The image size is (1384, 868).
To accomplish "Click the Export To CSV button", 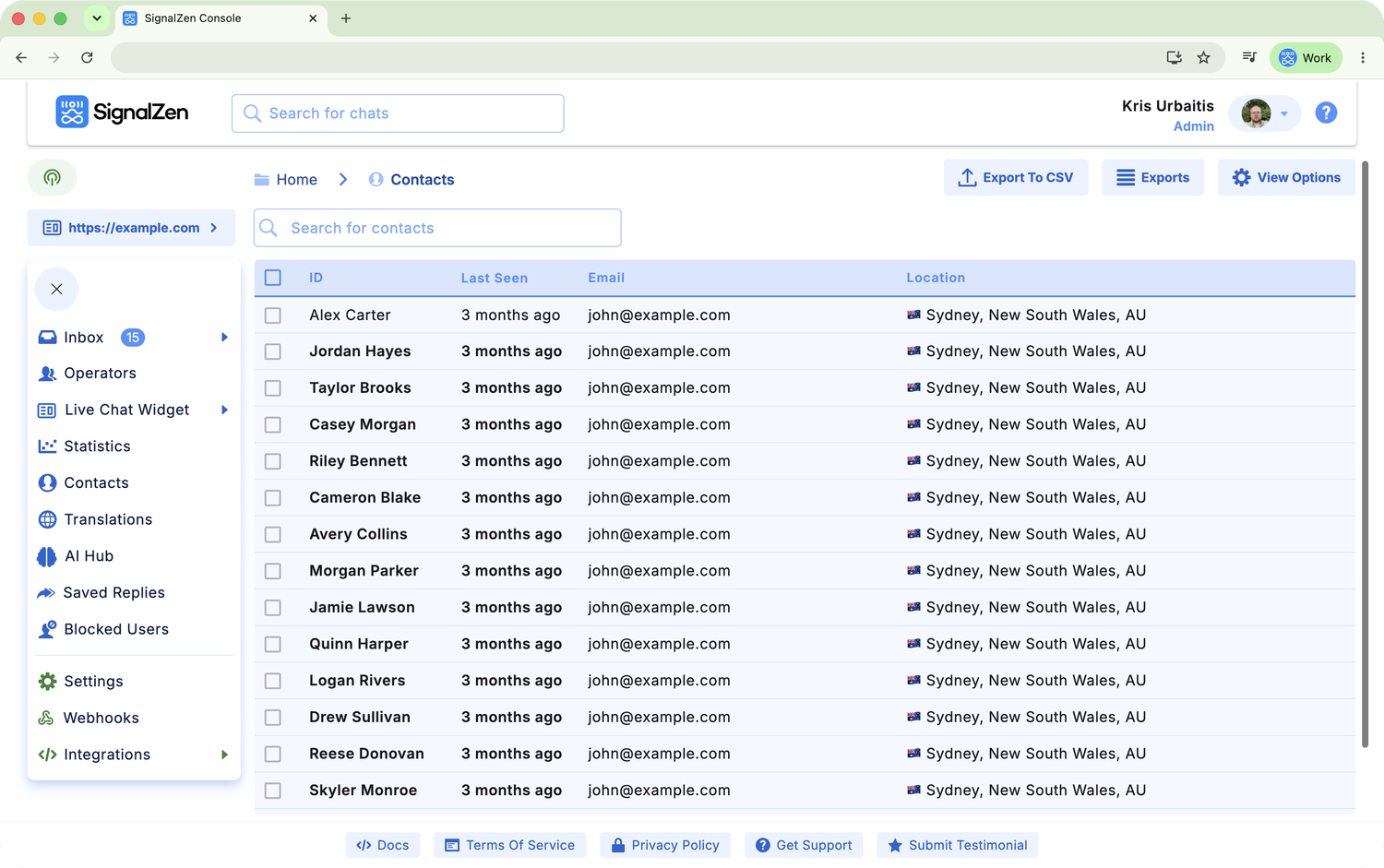I will [x=1016, y=177].
